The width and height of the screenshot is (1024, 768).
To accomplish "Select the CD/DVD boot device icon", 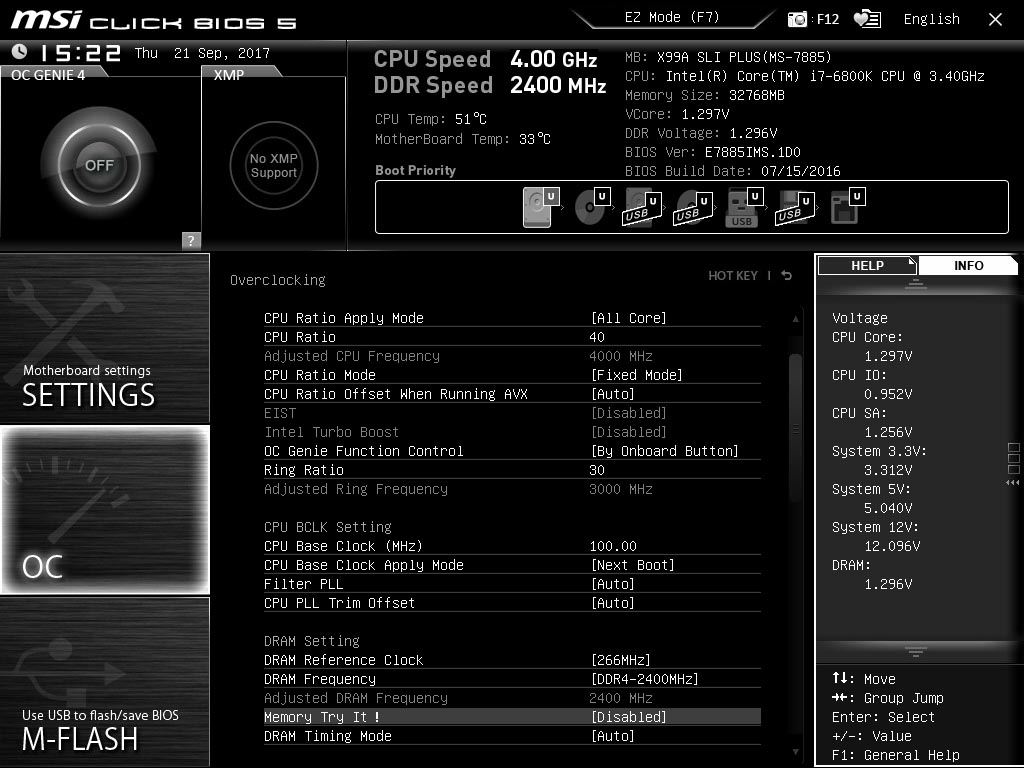I will coord(592,207).
